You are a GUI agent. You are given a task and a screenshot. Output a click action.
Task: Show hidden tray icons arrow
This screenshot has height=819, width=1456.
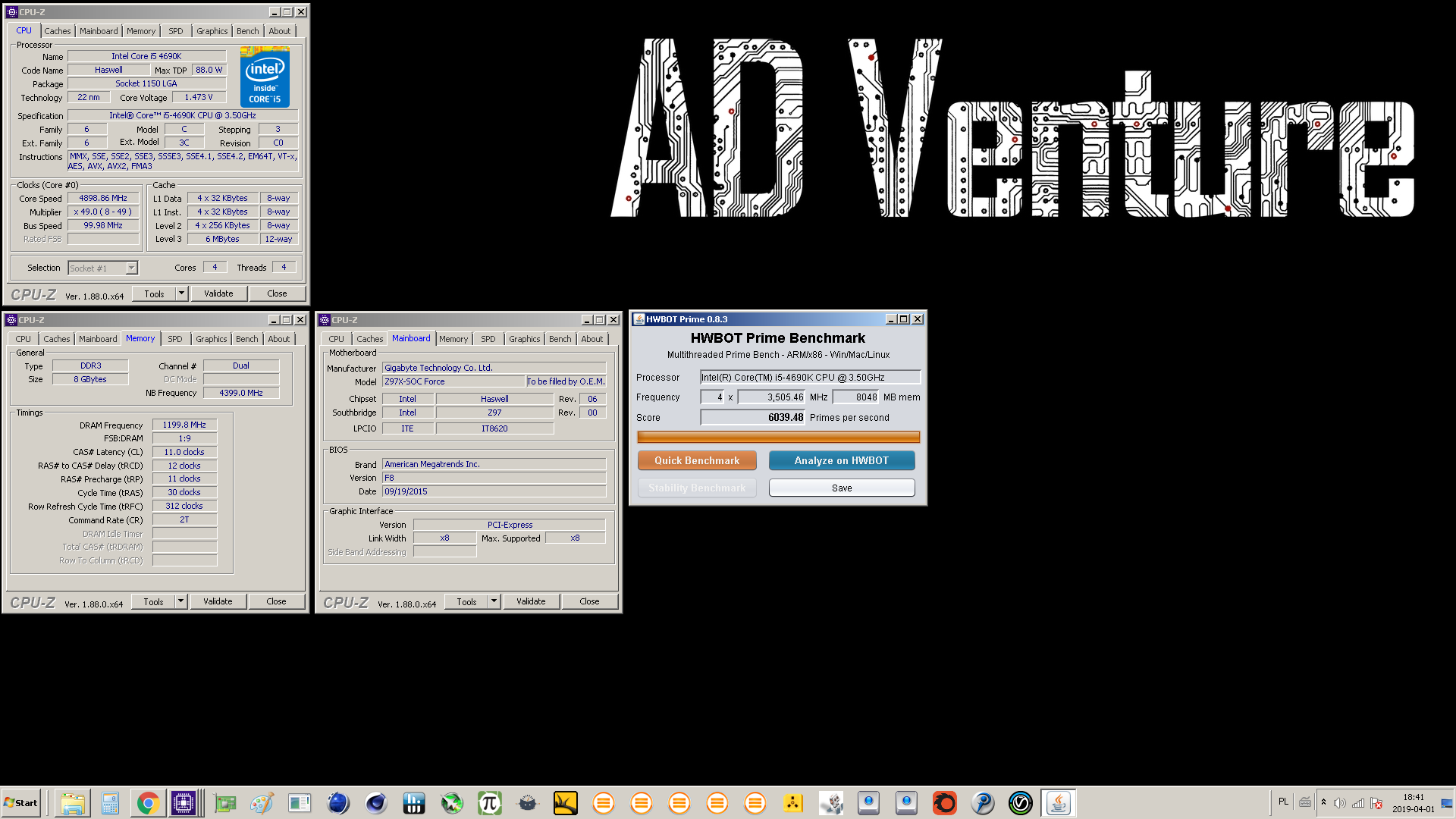pos(1323,803)
